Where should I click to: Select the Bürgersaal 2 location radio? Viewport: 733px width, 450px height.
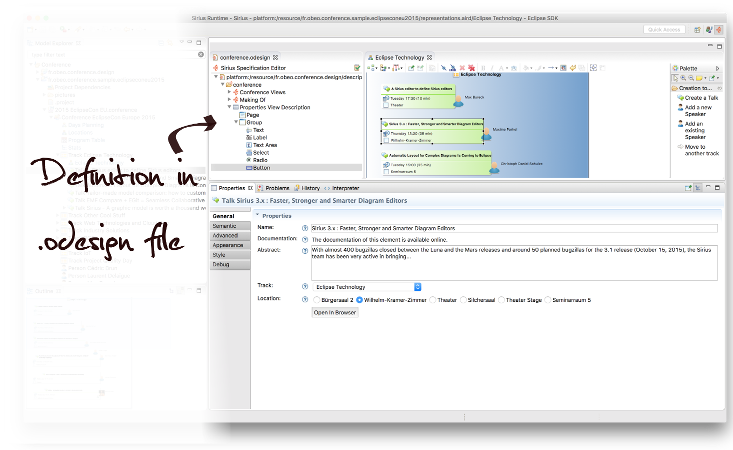tap(316, 300)
